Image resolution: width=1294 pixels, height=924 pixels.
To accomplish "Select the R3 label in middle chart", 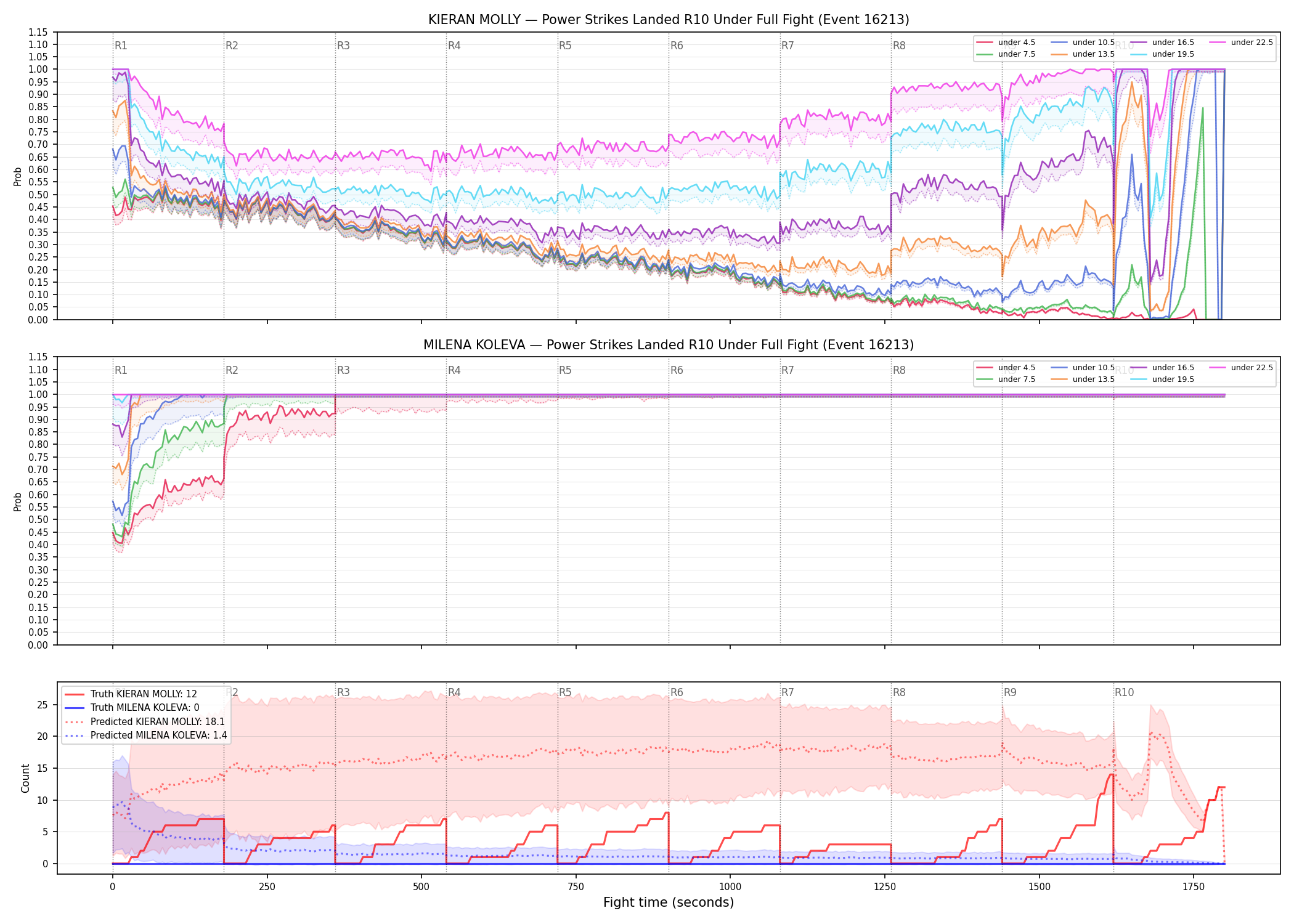I will point(343,370).
